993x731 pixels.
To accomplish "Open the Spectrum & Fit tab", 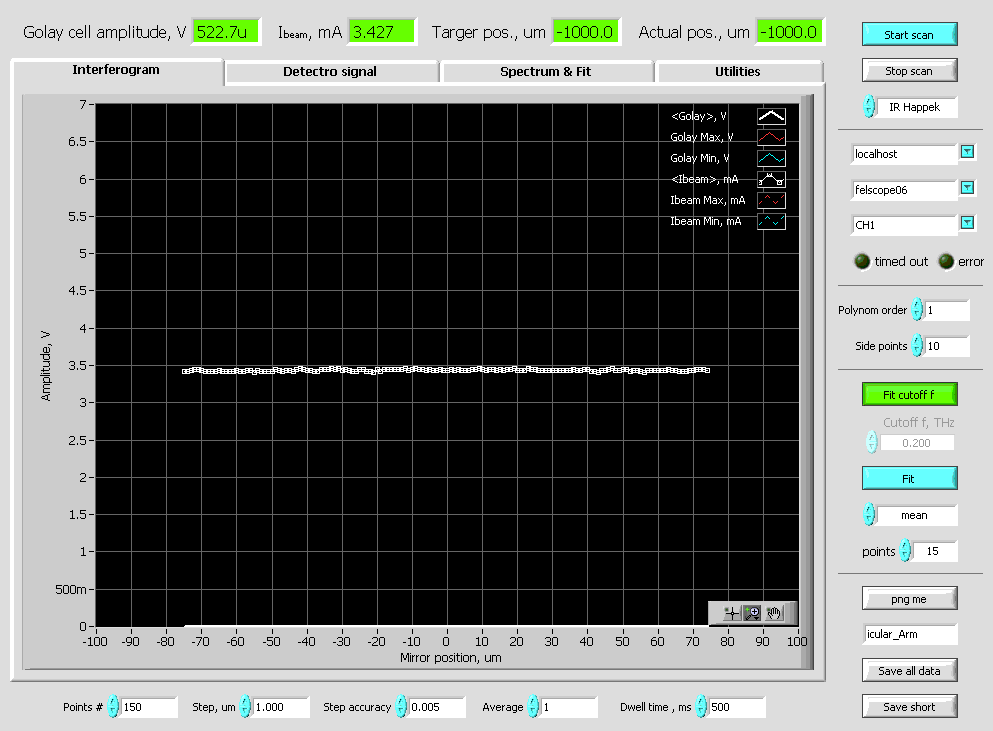I will point(546,72).
